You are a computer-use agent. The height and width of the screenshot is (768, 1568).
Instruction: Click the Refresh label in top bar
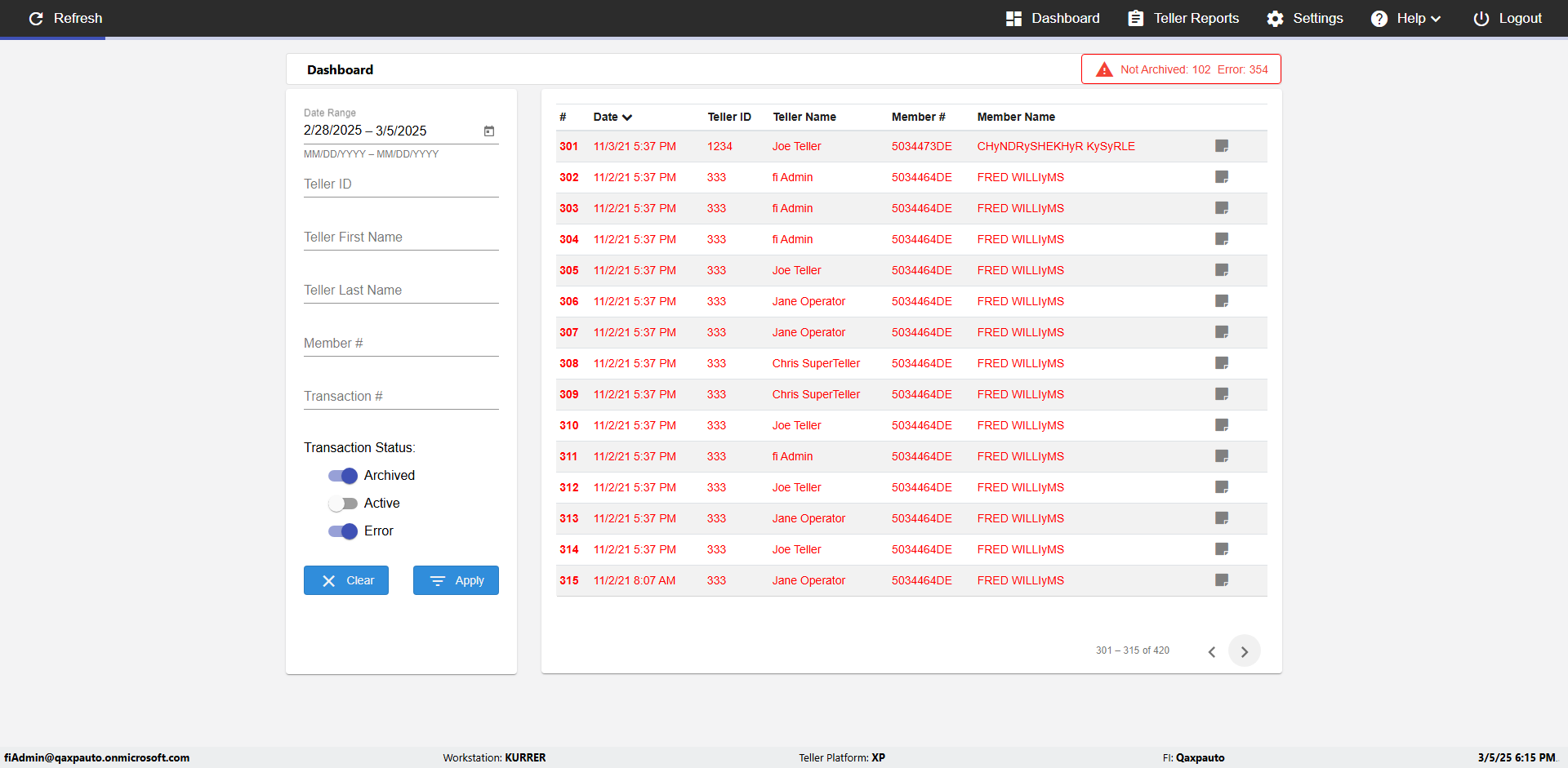[x=78, y=18]
